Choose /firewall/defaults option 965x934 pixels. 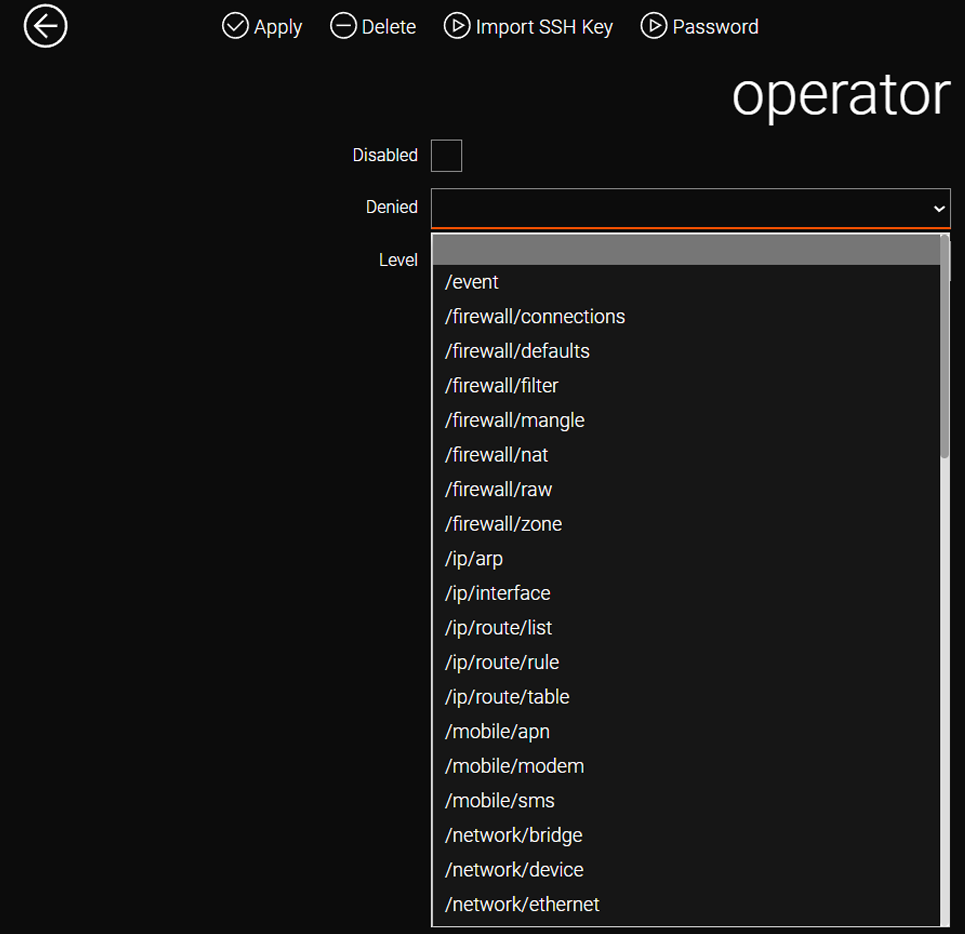[686, 351]
